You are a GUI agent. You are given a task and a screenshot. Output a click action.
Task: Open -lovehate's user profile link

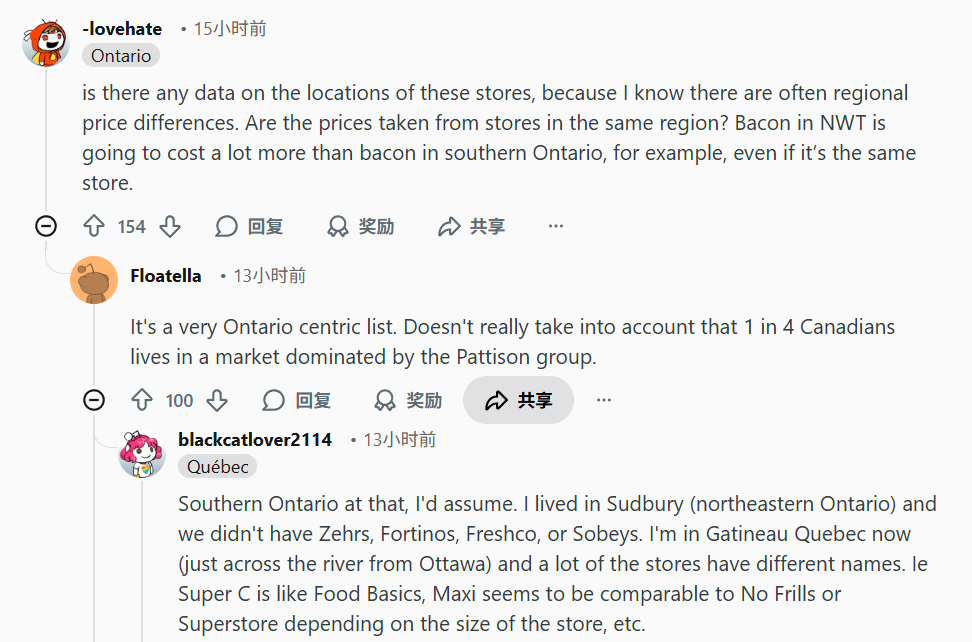(x=122, y=29)
